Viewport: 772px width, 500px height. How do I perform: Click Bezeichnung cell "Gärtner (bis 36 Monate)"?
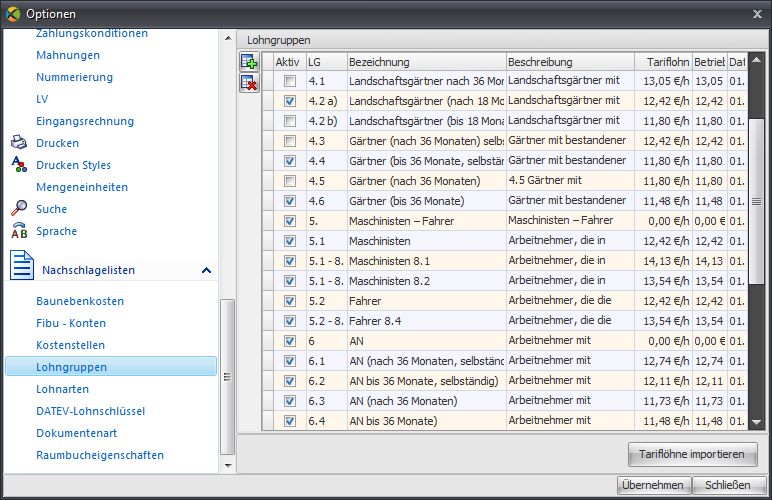click(427, 201)
